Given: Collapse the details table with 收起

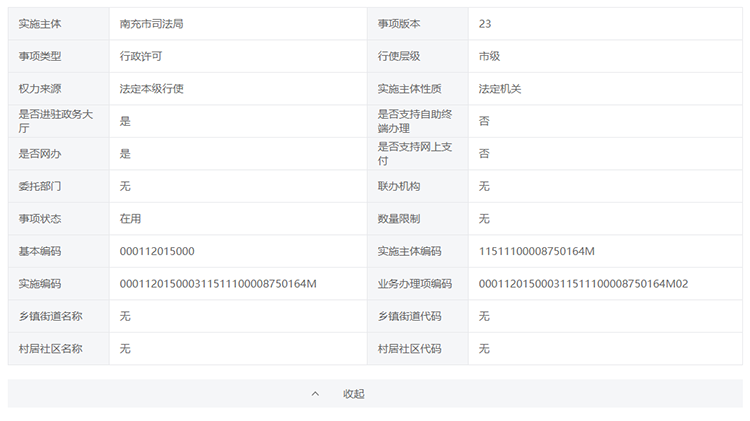Looking at the screenshot, I should [x=354, y=394].
